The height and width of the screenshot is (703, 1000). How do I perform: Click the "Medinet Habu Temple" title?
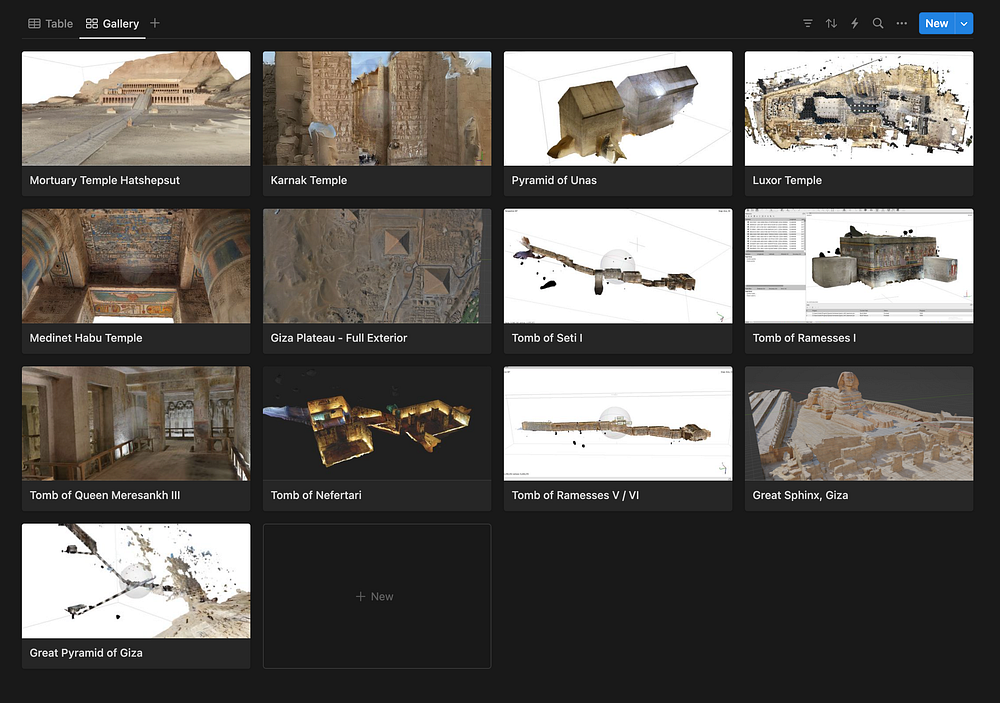pos(86,338)
